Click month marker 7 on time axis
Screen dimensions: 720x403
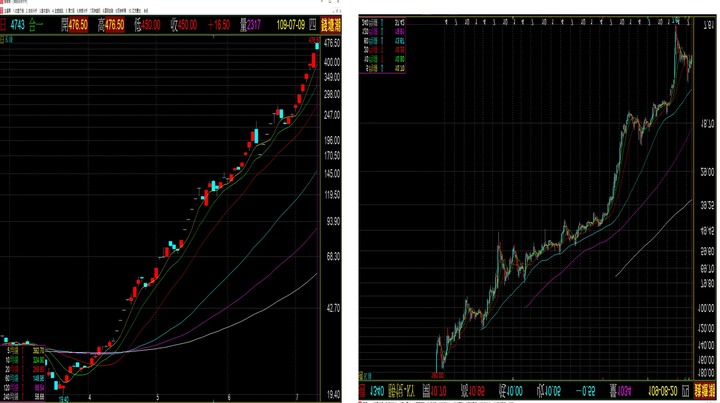297,397
